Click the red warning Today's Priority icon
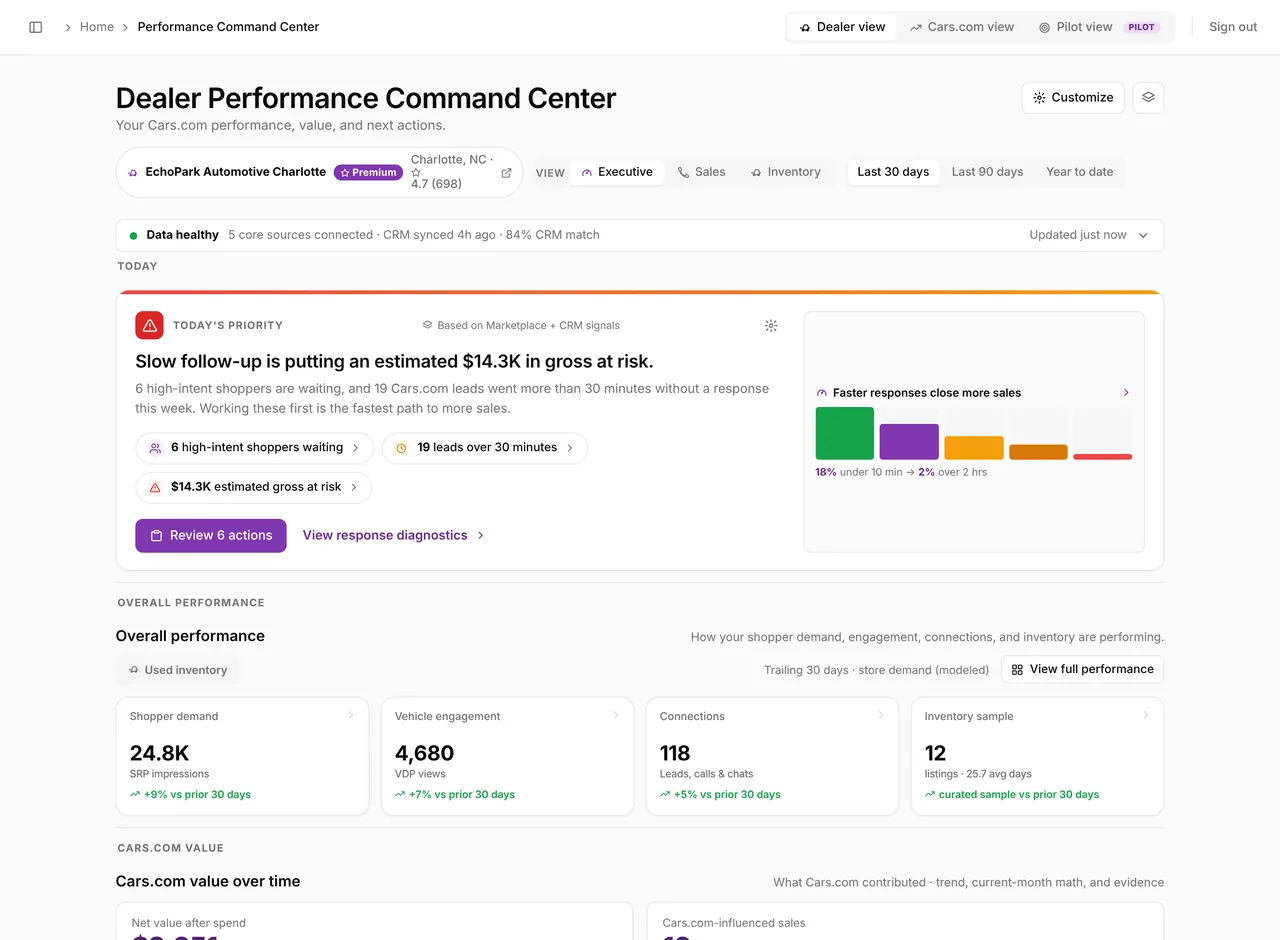1280x940 pixels. click(x=149, y=325)
